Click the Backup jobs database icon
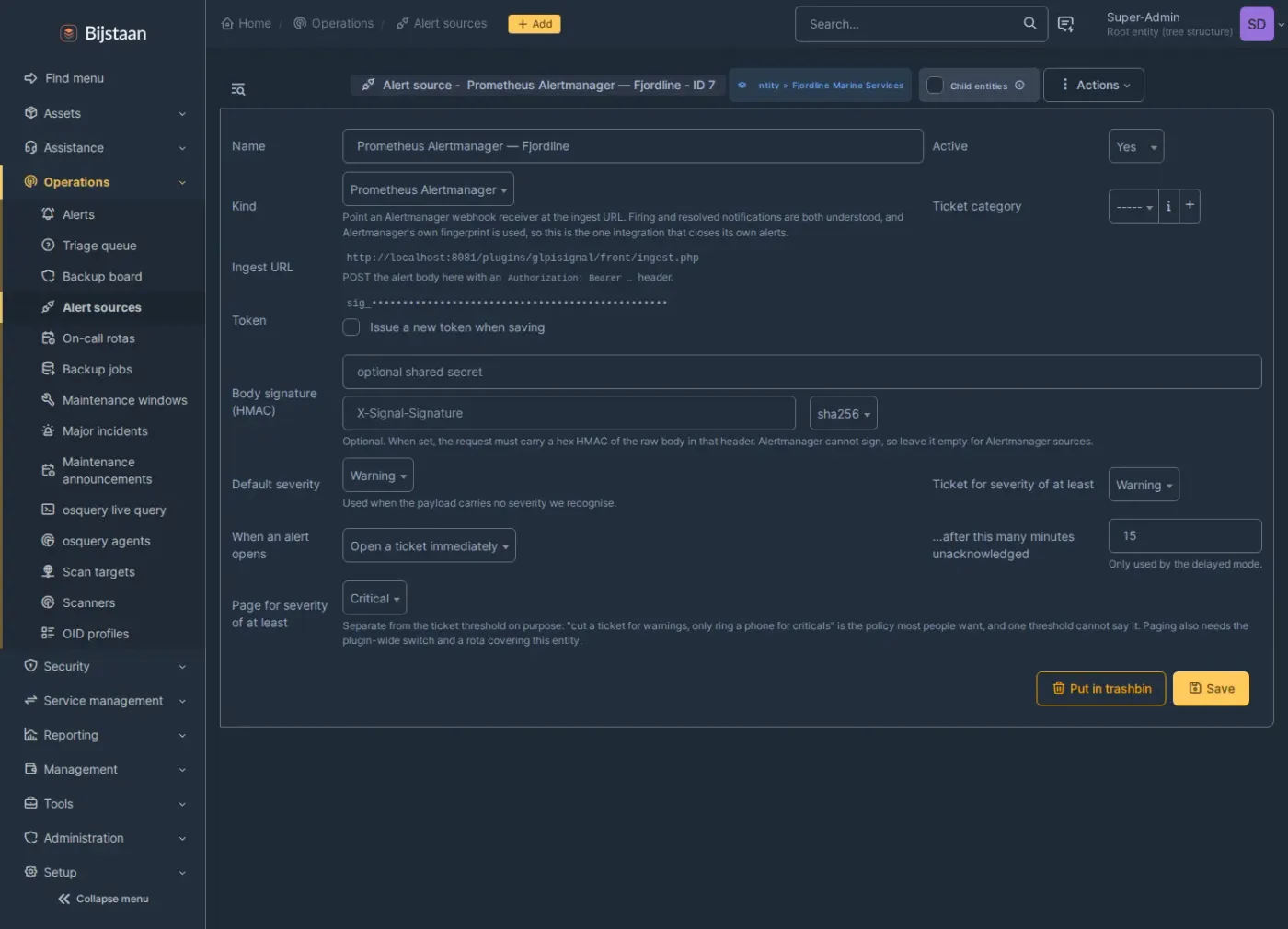The image size is (1288, 929). pos(48,369)
